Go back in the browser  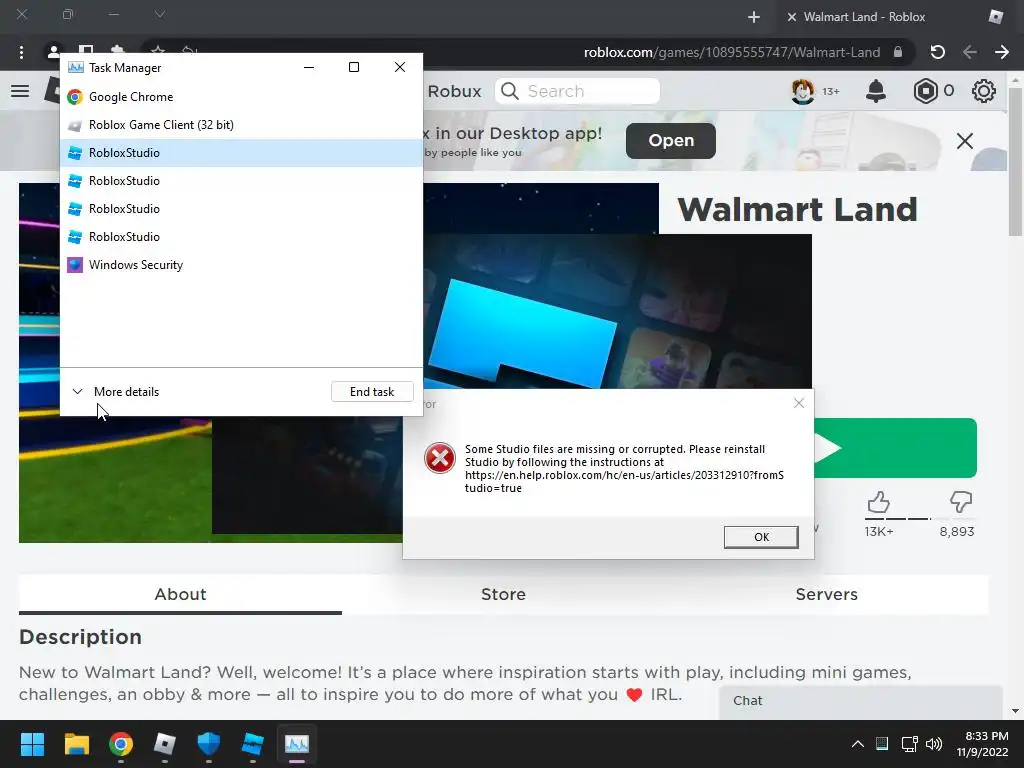970,52
